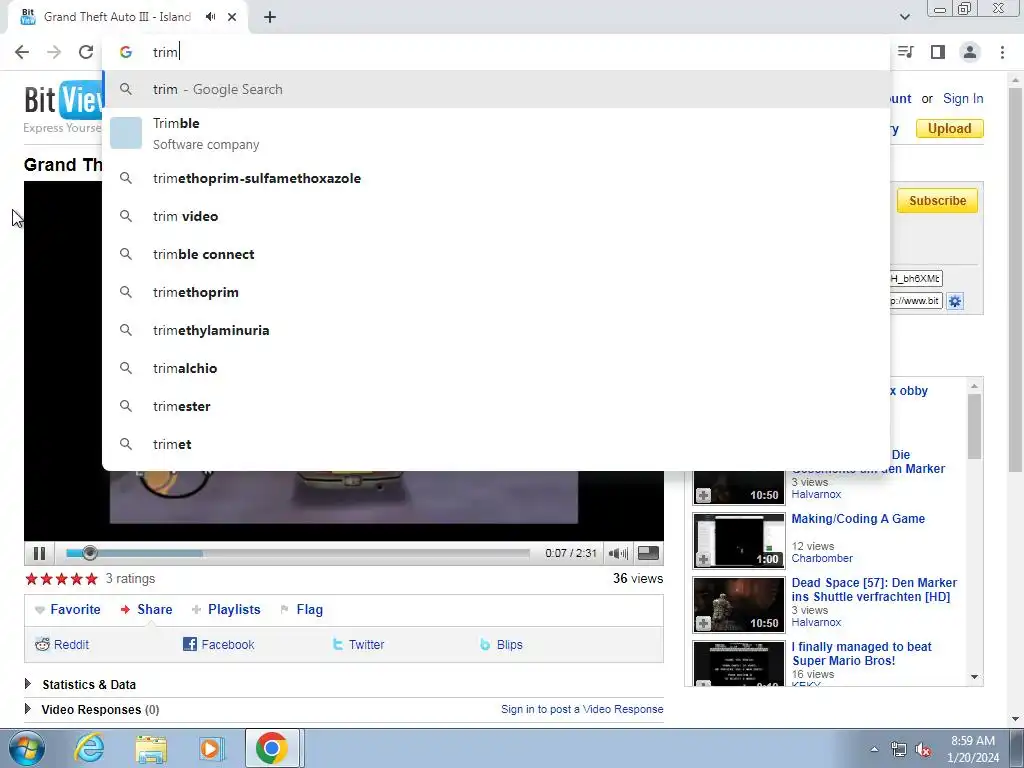The height and width of the screenshot is (768, 1024).
Task: Open 'I finally managed to beat Super Mario Bros!'
Action: (861, 654)
